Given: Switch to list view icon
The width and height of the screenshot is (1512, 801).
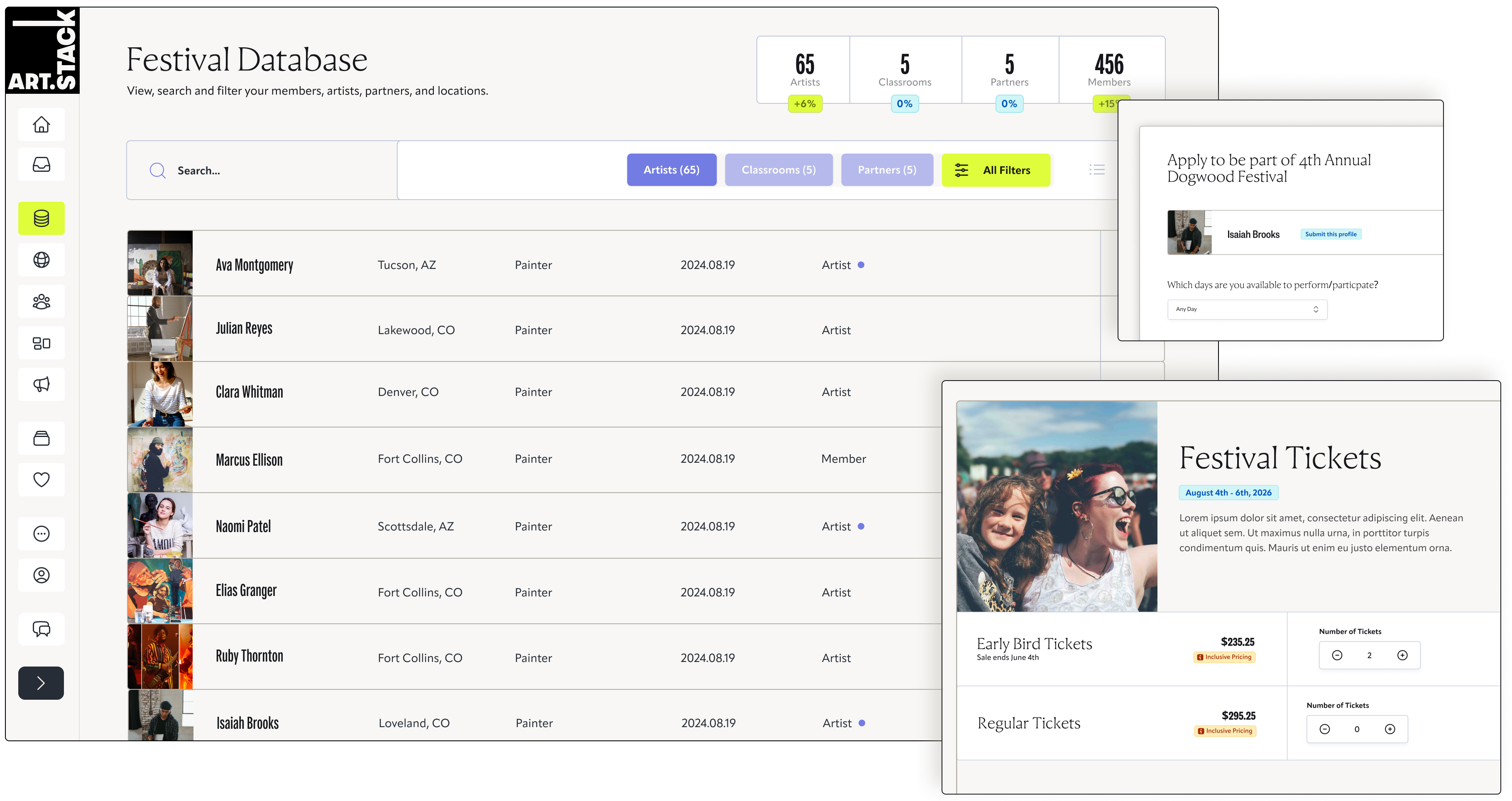Looking at the screenshot, I should click(1096, 170).
